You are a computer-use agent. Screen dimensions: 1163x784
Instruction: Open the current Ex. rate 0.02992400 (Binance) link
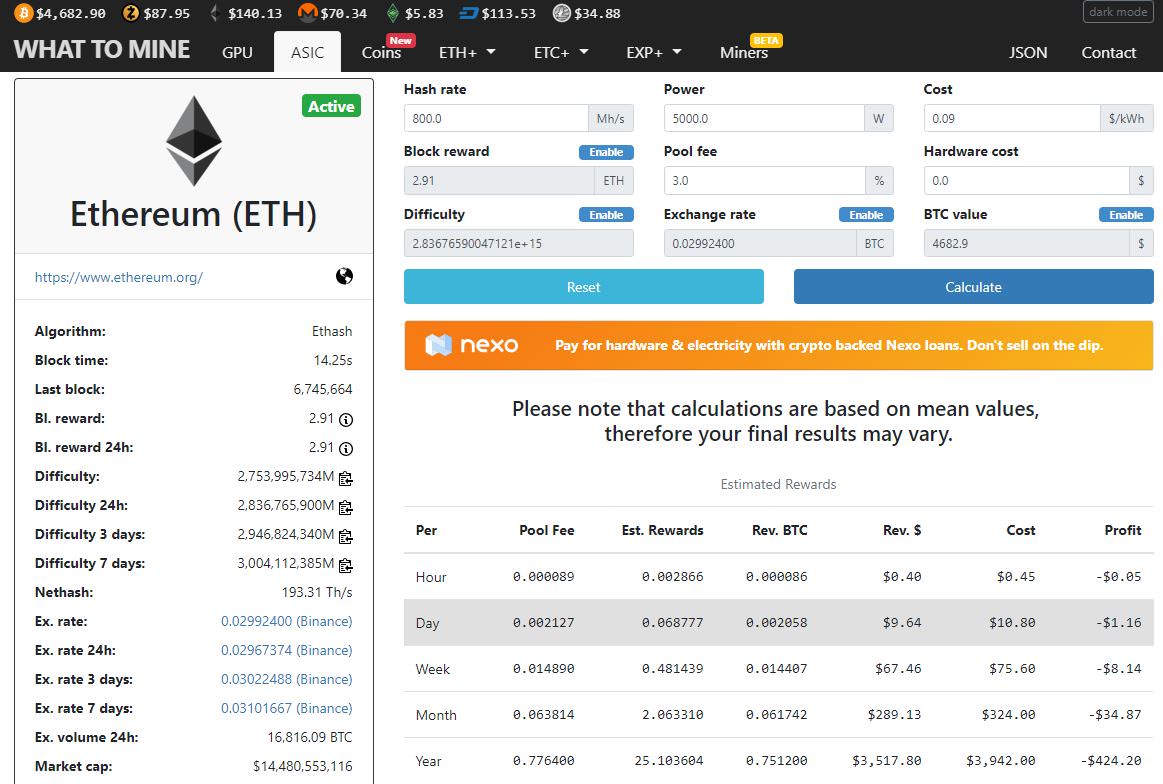click(x=286, y=622)
